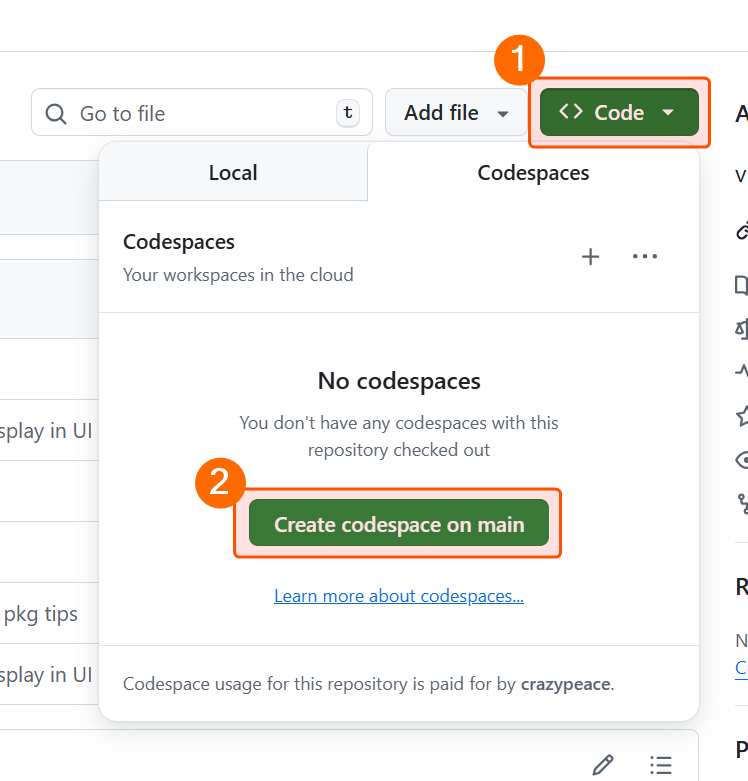
Task: Open the 'pkg tips' commit message
Action: tap(41, 613)
